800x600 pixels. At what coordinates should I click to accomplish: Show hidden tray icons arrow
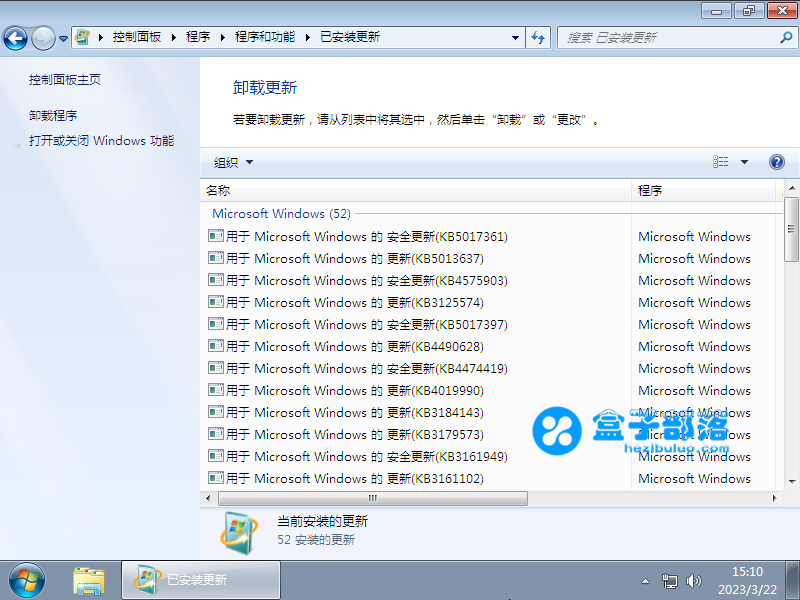(645, 581)
